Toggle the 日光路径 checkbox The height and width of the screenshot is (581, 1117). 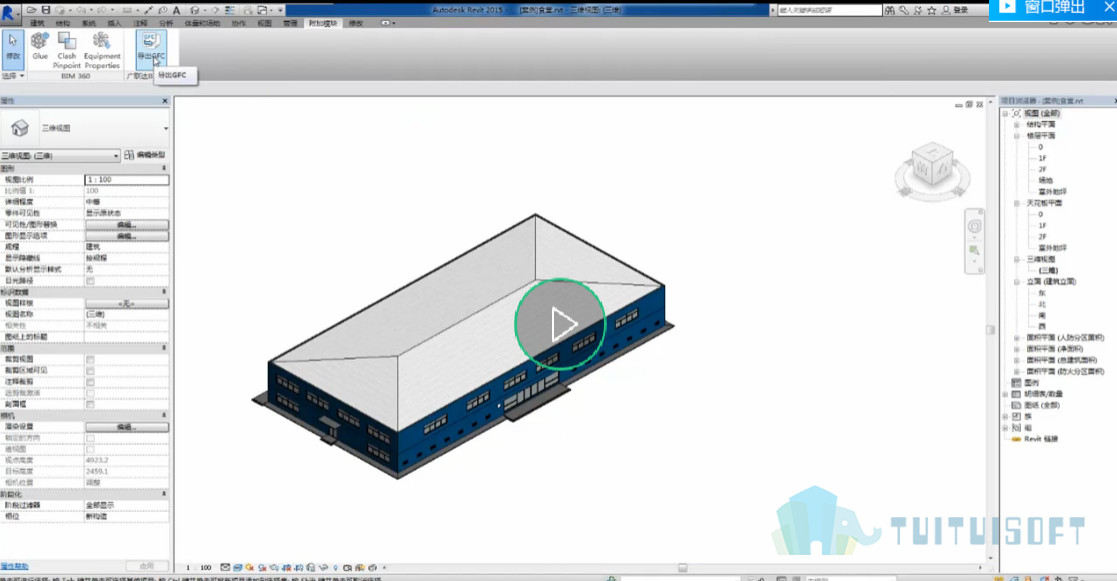[x=90, y=281]
